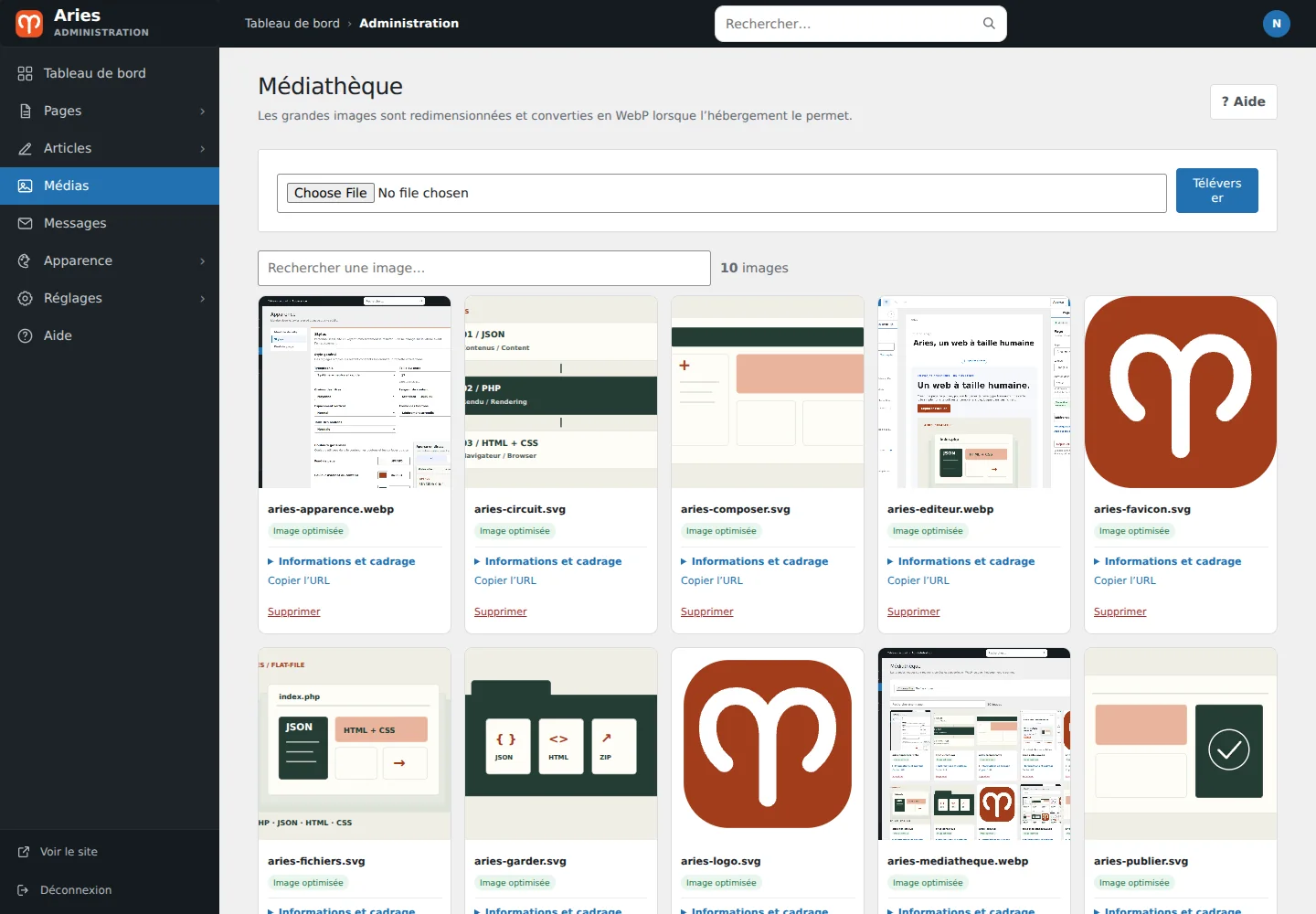Expand the Apparence submenu chevron
Viewport: 1316px width, 914px height.
tap(203, 261)
